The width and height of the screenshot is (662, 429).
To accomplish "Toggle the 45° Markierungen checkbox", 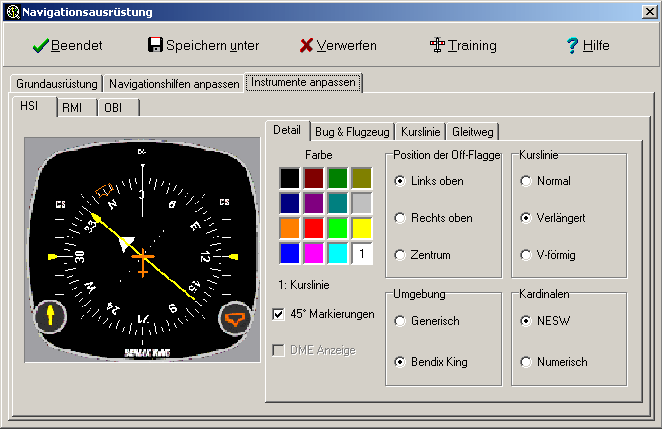I will [279, 314].
